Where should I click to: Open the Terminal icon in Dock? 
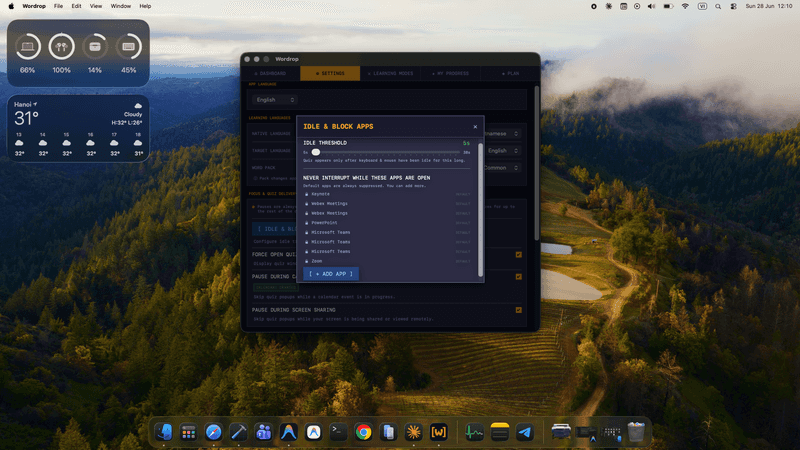point(338,432)
